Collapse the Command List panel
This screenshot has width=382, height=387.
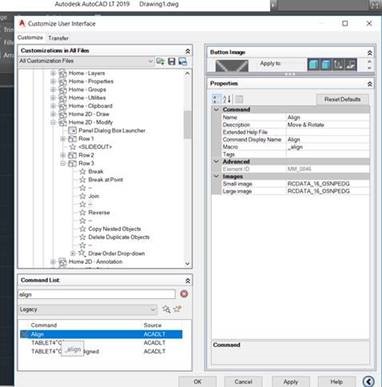(188, 281)
